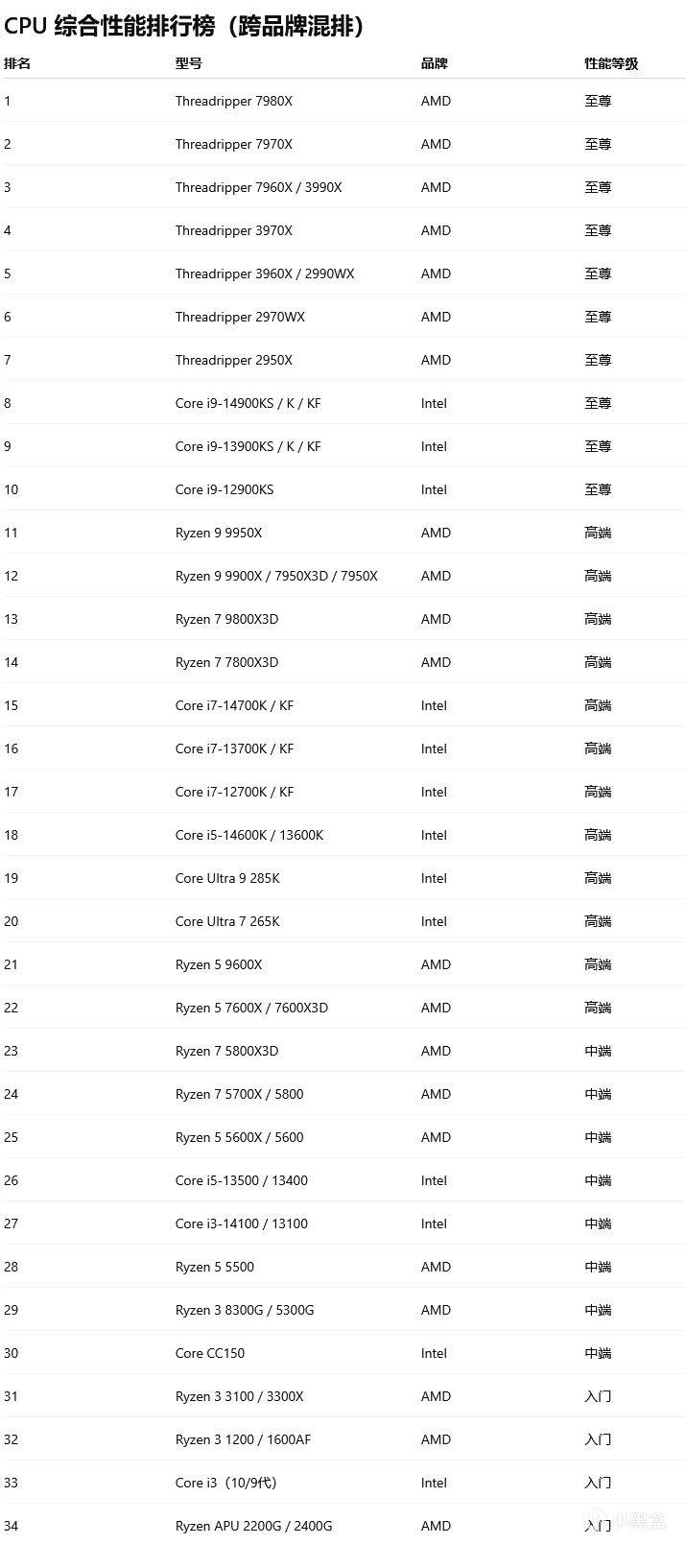Click the Ryzen APU 2200G / 2400G entry

tap(254, 1526)
